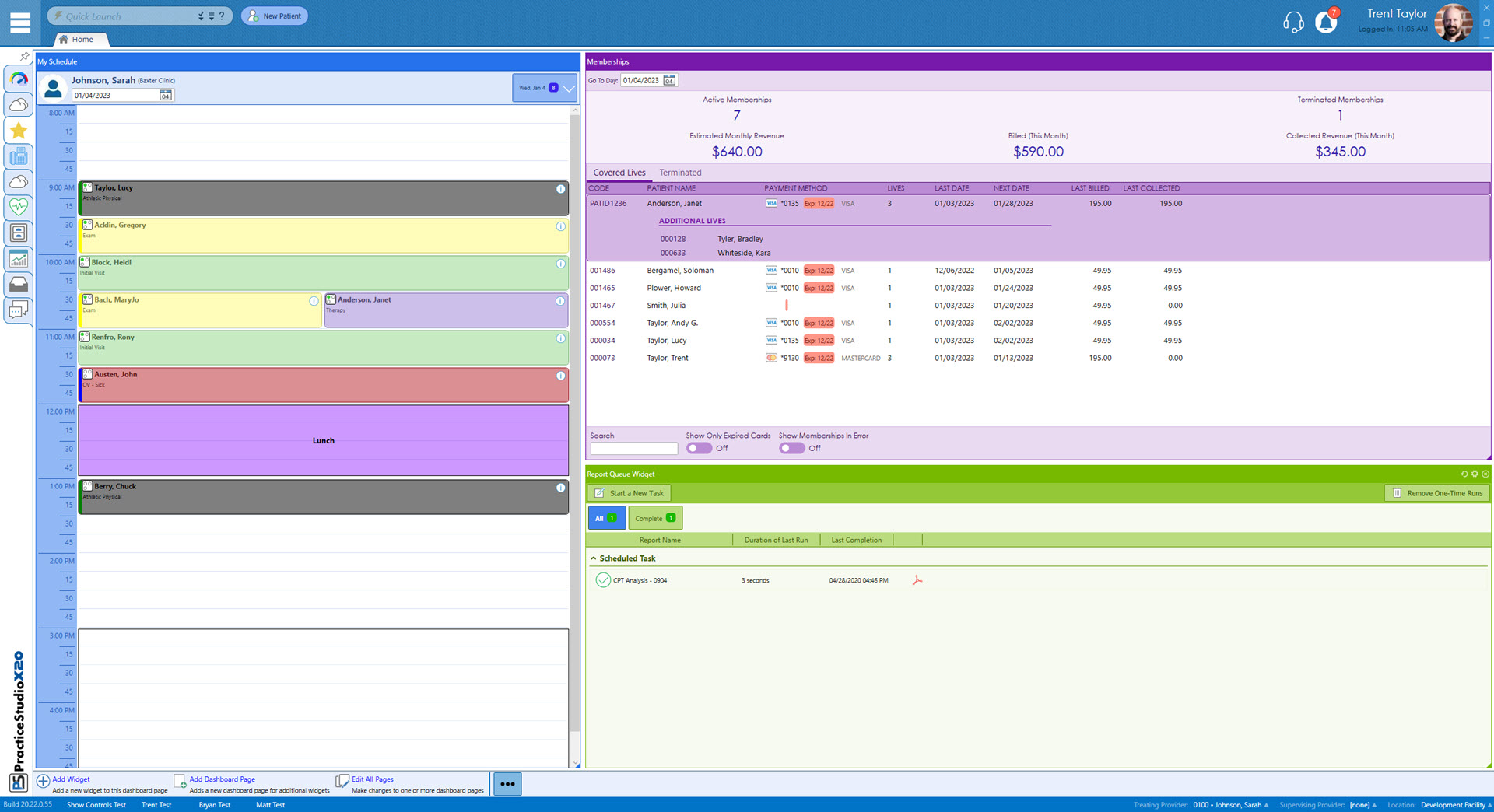
Task: Enable Show Only Expired Cards
Action: [x=698, y=448]
